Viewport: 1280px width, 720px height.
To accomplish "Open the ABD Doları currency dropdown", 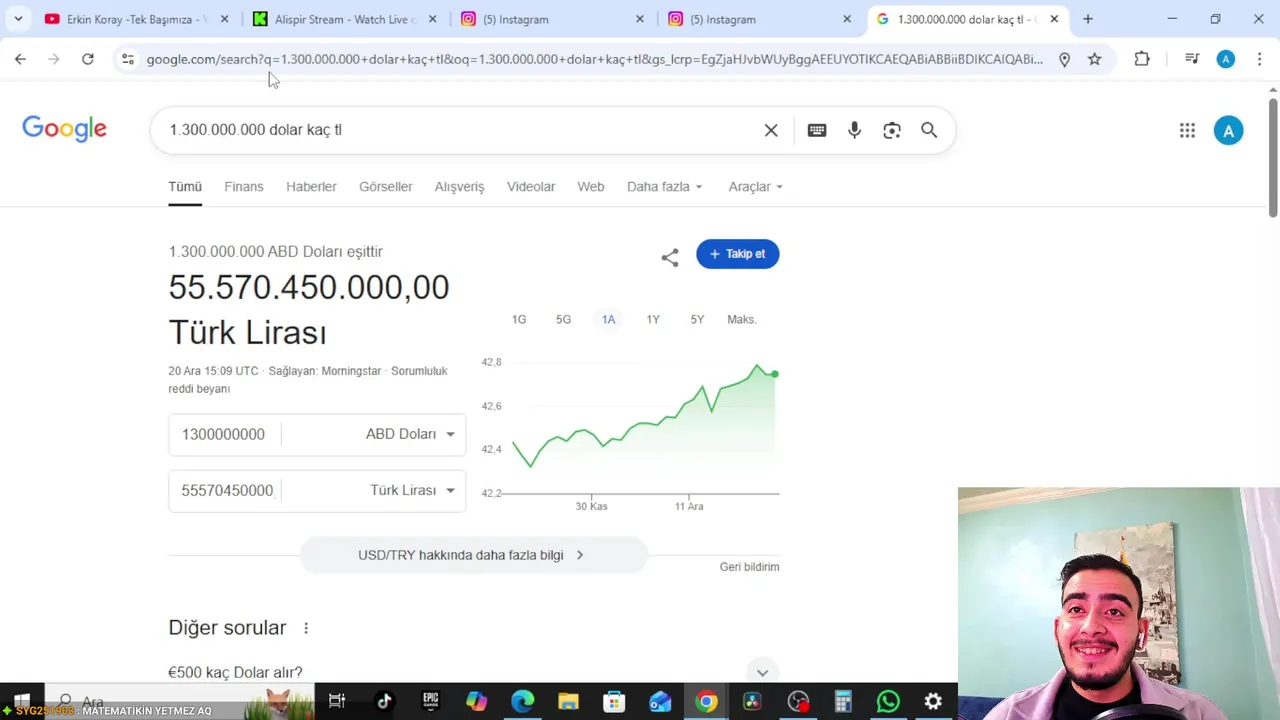I will tap(410, 434).
